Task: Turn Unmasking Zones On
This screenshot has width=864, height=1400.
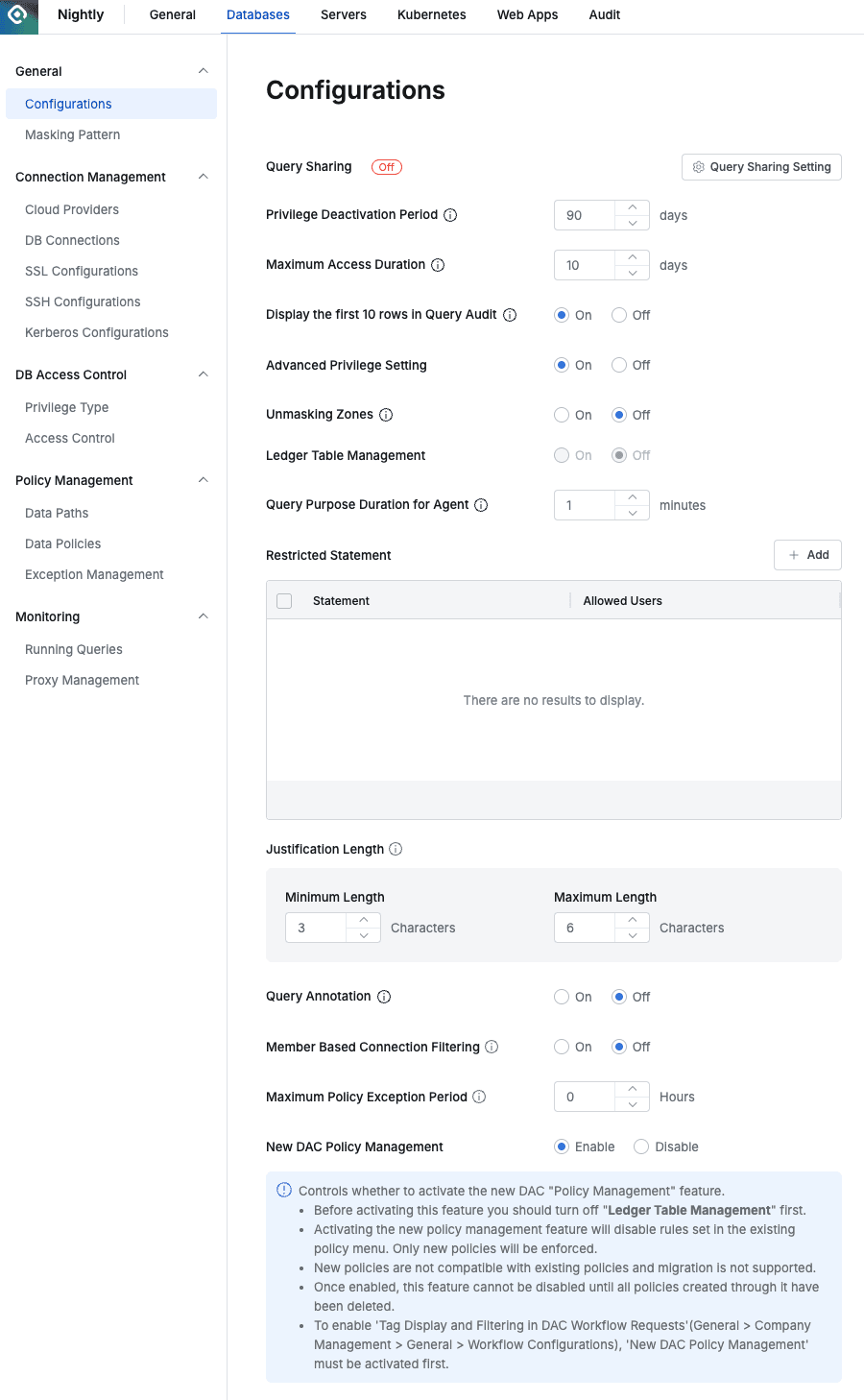Action: tap(562, 415)
